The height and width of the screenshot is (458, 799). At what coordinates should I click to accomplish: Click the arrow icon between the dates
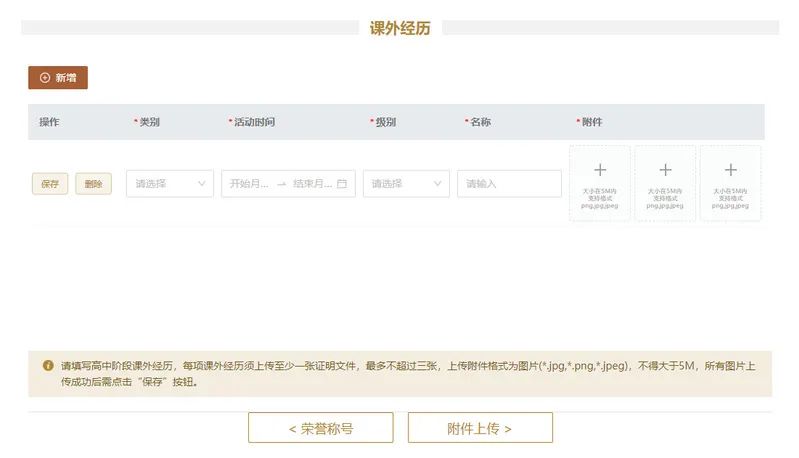click(x=281, y=184)
